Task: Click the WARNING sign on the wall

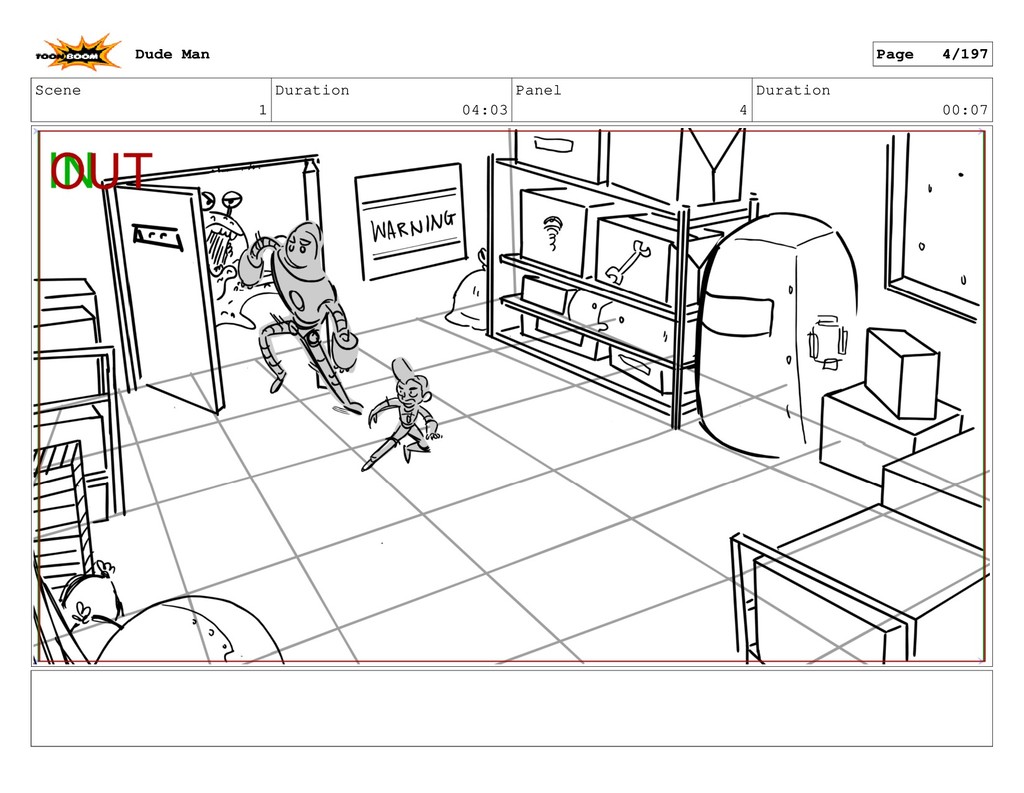Action: pyautogui.click(x=411, y=224)
